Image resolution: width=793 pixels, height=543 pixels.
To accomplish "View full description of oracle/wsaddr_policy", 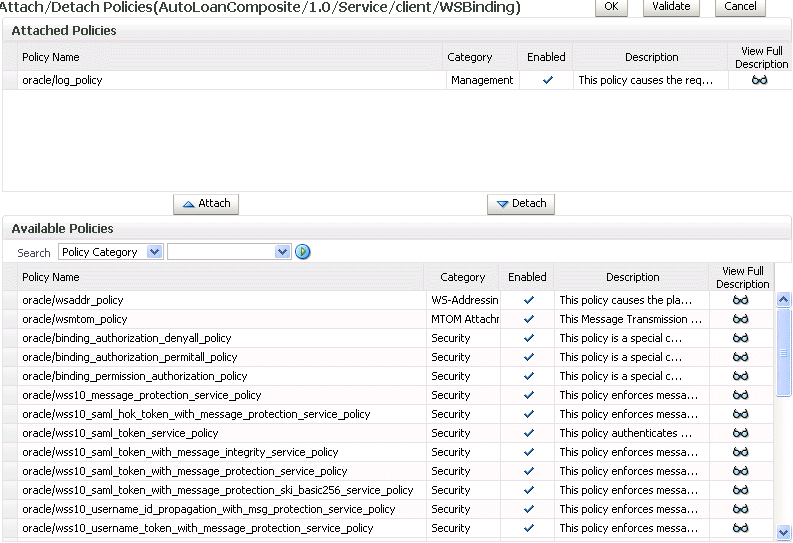I will (x=740, y=300).
